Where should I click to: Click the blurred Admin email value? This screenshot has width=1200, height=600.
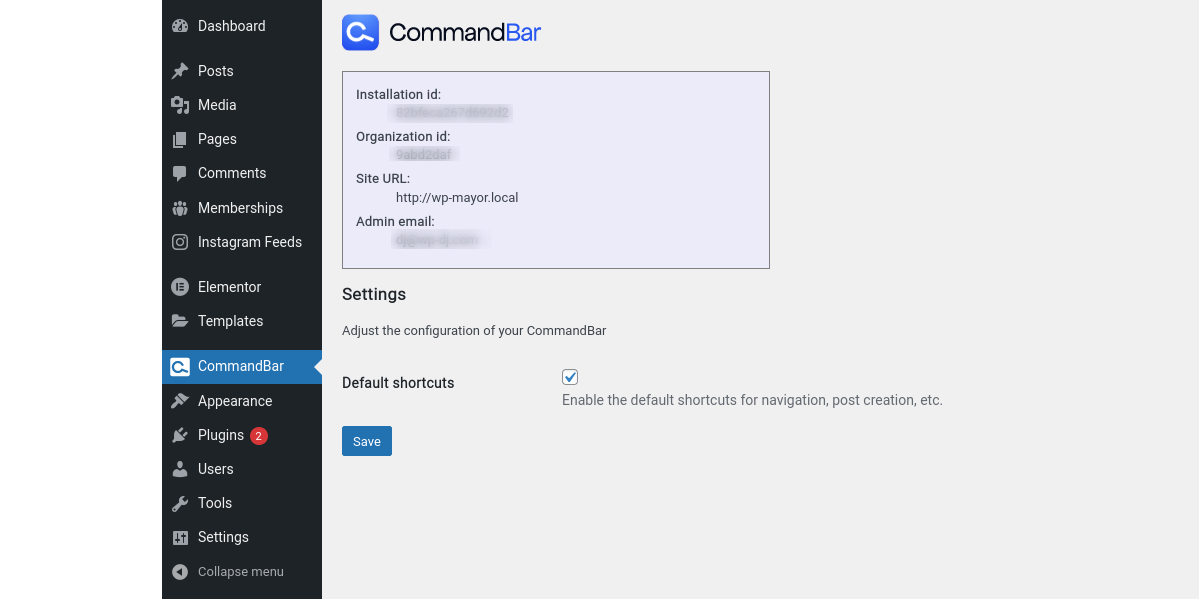(438, 240)
